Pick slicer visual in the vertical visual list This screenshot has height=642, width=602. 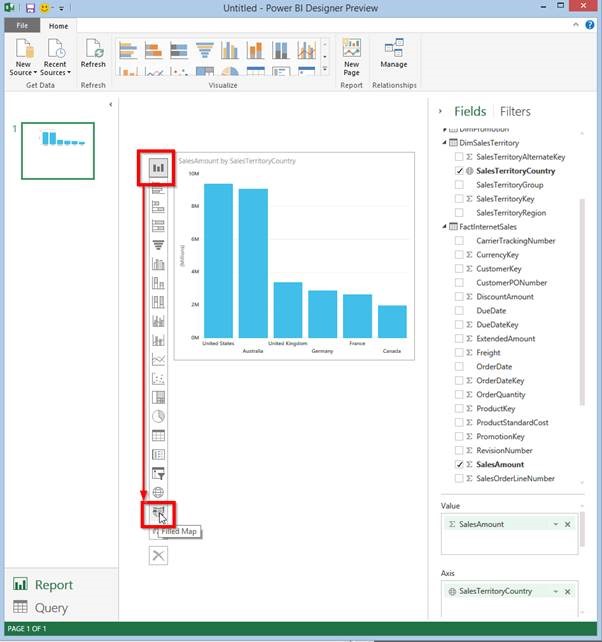coord(158,474)
